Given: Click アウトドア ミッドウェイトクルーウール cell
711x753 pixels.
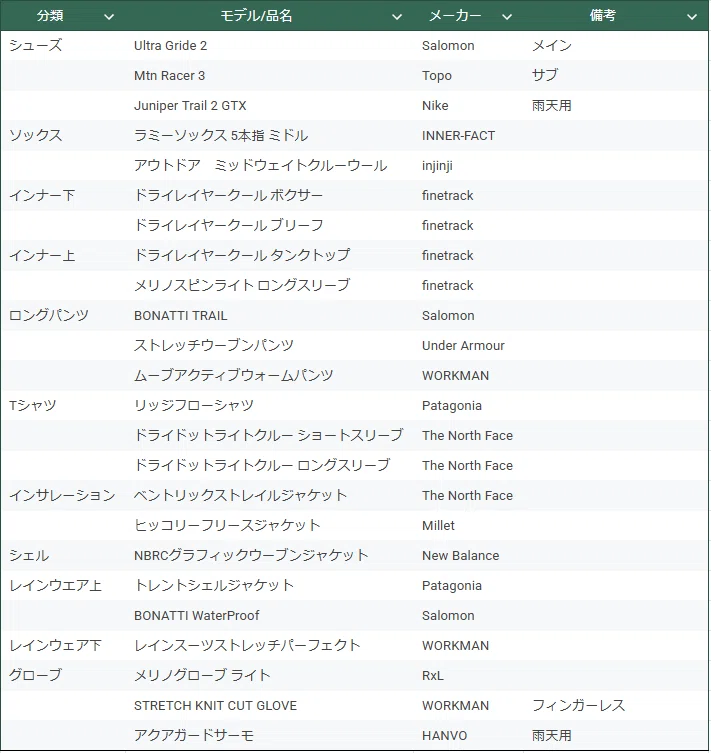Looking at the screenshot, I should click(x=261, y=165).
